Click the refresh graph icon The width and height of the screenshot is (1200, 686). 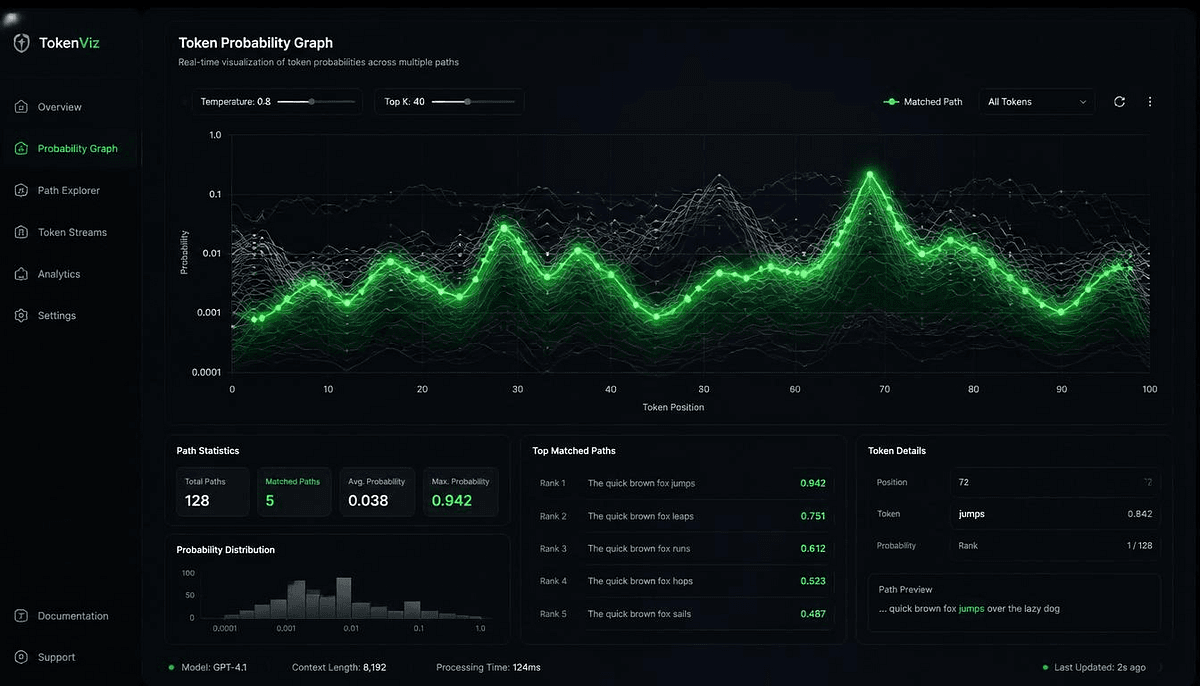[1120, 102]
